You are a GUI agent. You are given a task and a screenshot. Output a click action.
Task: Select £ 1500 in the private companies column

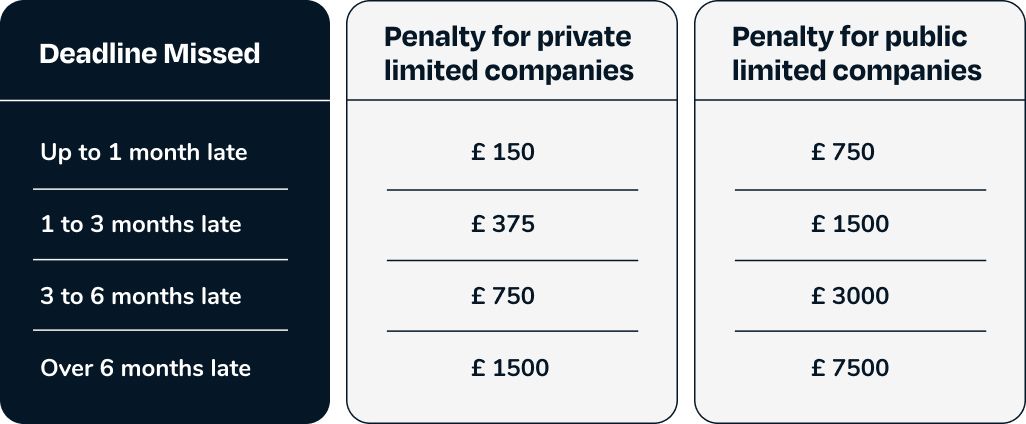[x=510, y=368]
